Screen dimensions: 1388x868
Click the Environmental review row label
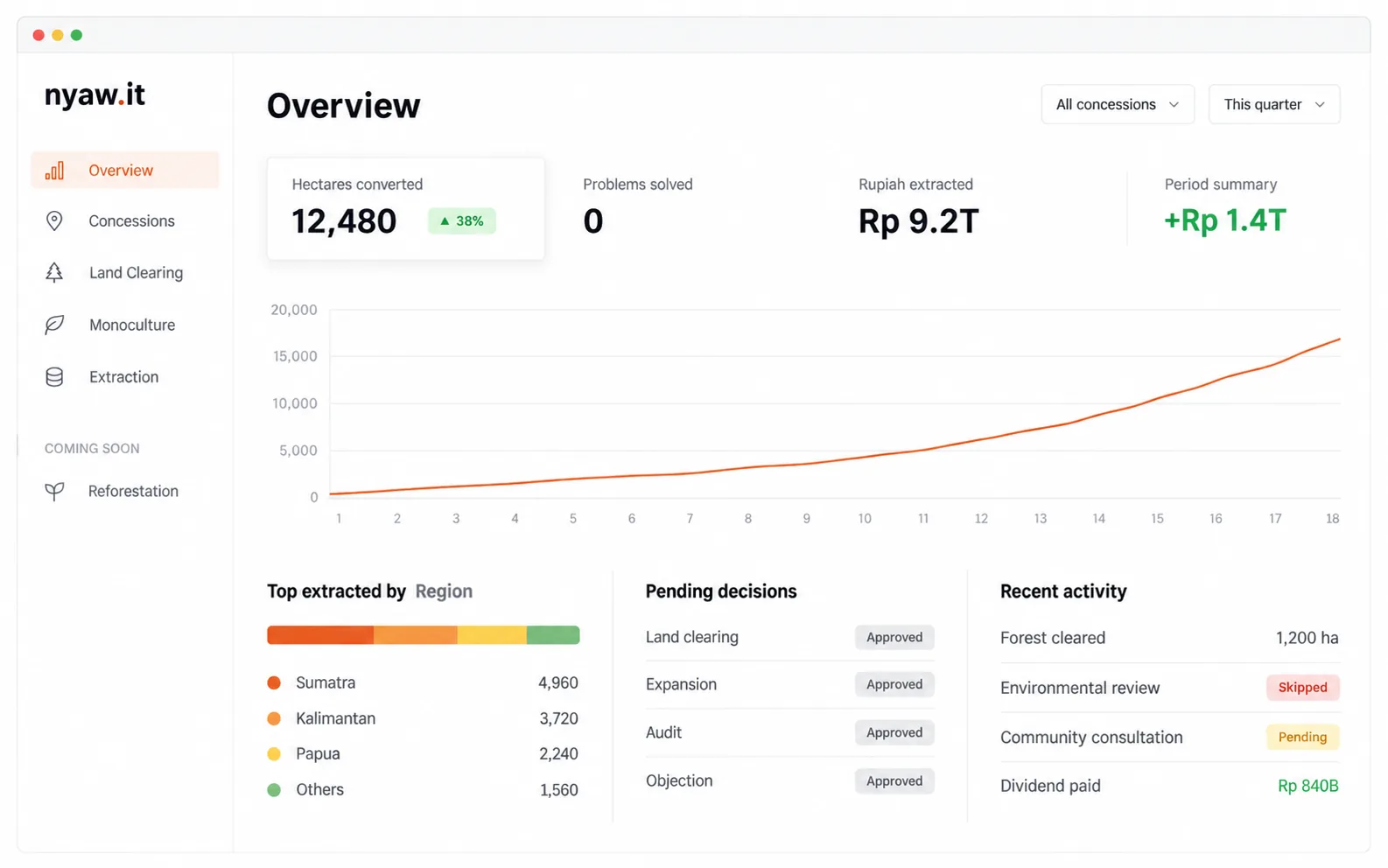[x=1080, y=688]
